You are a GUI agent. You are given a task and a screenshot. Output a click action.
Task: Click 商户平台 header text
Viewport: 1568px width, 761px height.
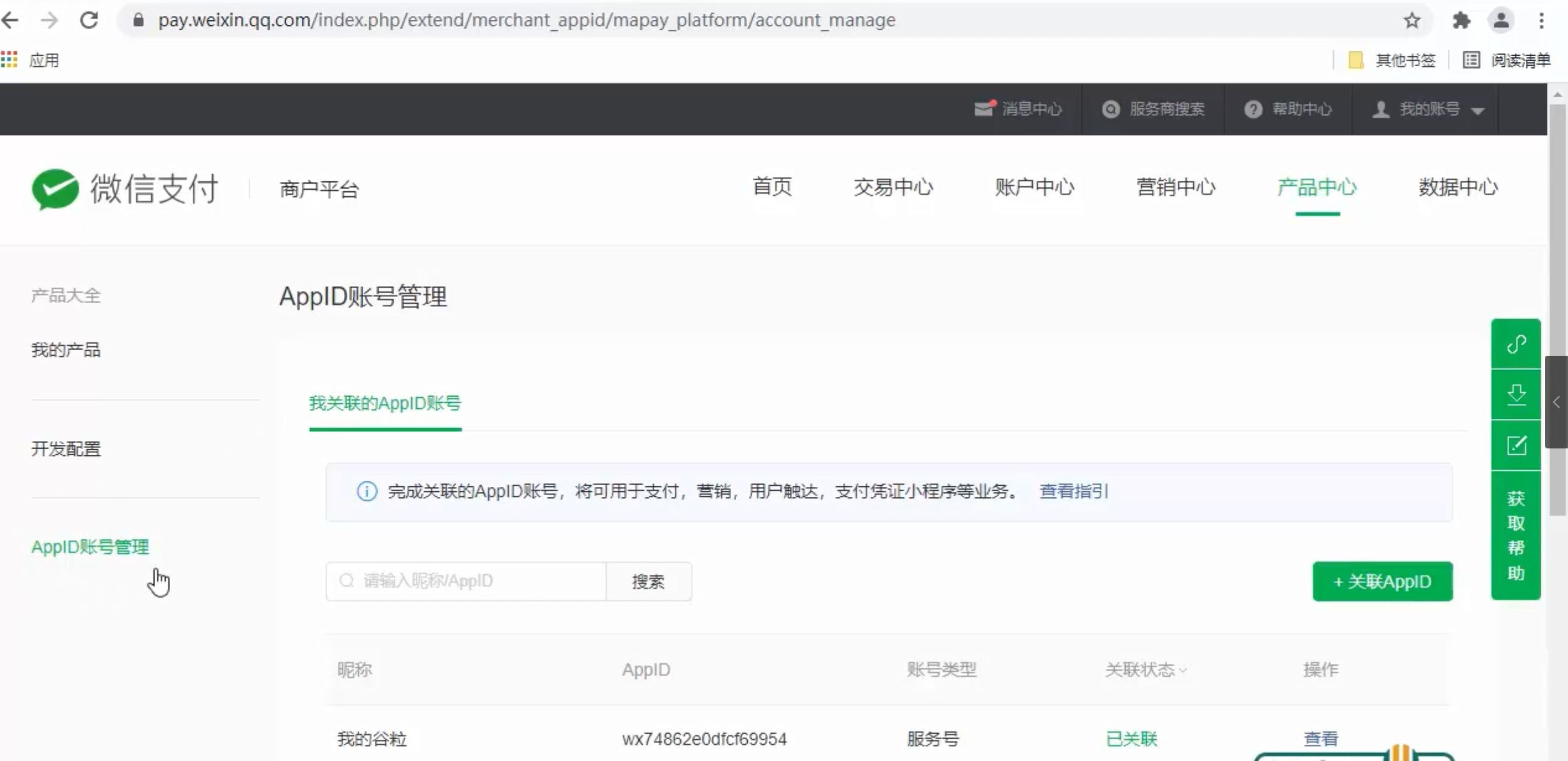click(319, 189)
